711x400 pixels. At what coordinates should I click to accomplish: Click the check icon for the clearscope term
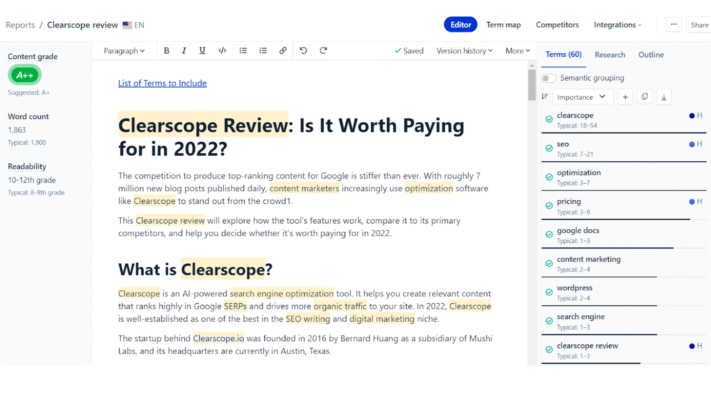(x=549, y=119)
